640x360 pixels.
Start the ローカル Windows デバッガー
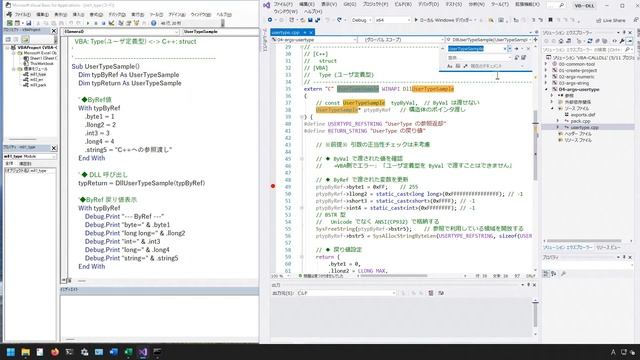tap(444, 20)
